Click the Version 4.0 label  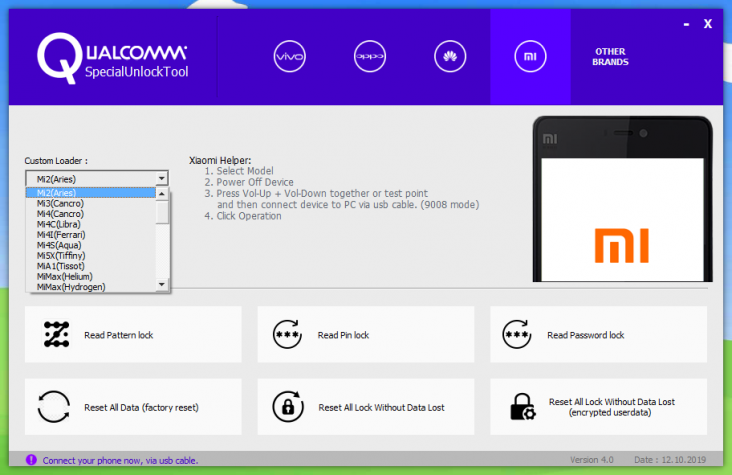coord(591,460)
